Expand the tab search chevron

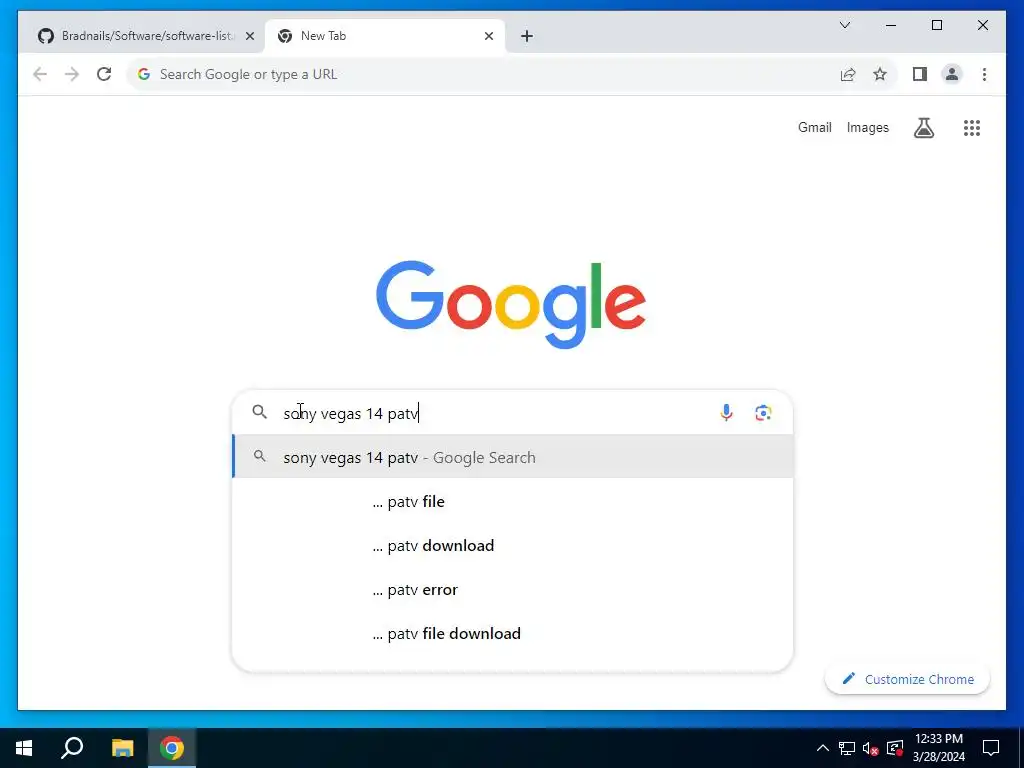pos(844,25)
